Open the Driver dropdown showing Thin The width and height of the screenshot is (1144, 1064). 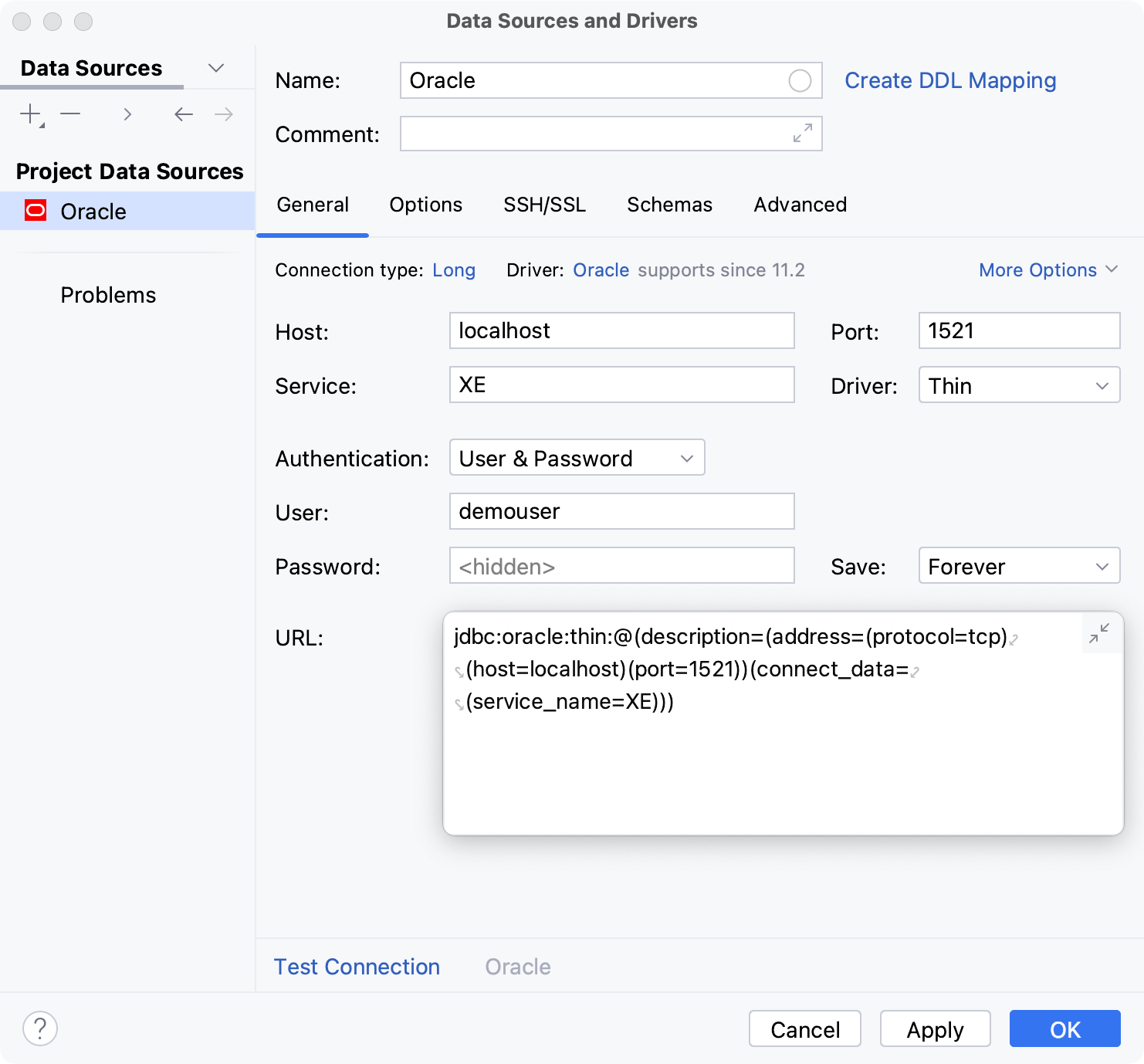tap(1018, 385)
